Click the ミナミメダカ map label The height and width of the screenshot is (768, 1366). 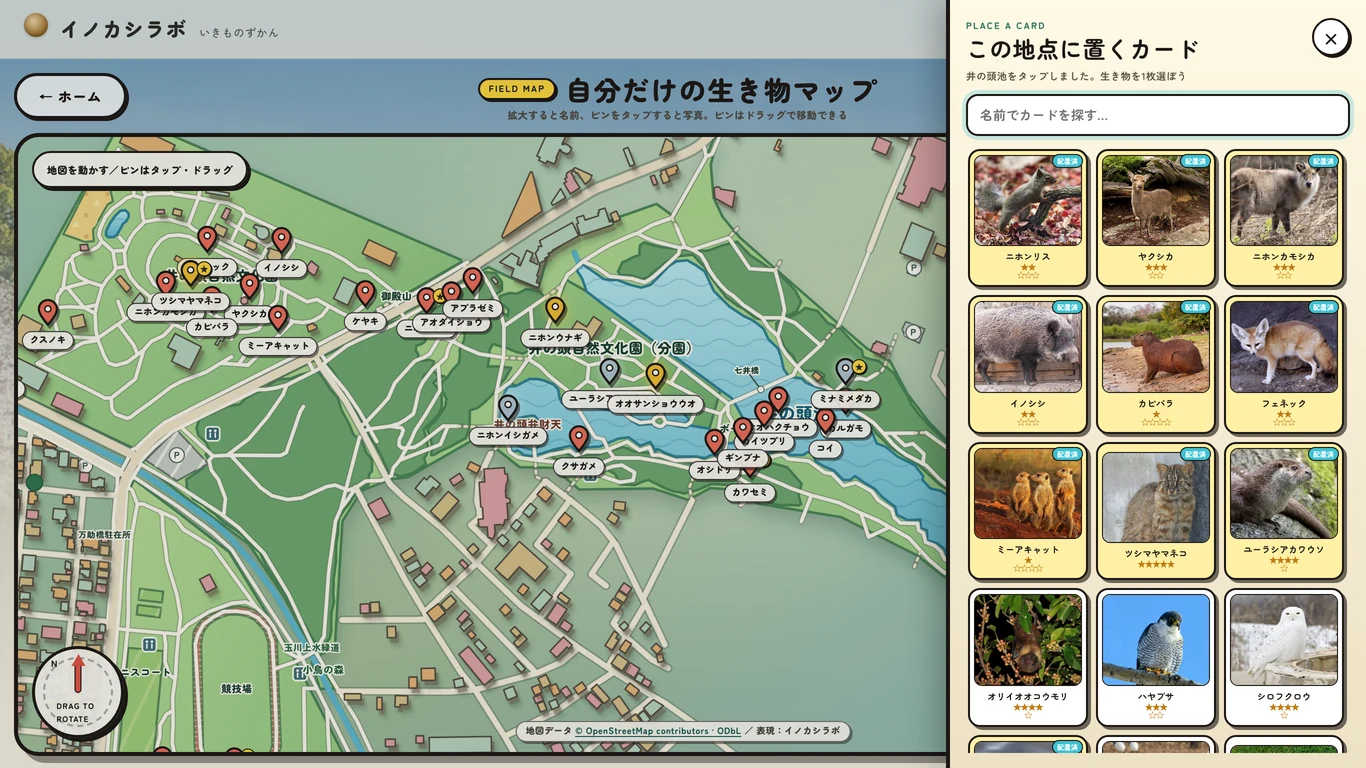(846, 399)
